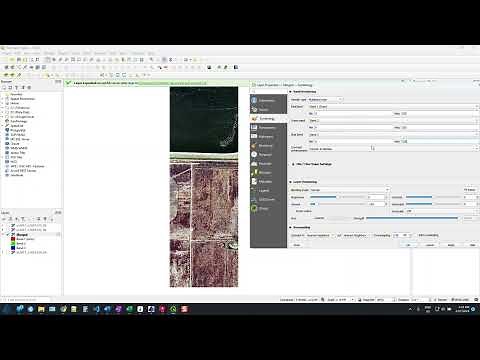Enable Colorize checkbox in Hue row
Image resolution: width=480 pixels, height=360 pixels.
(x=312, y=218)
